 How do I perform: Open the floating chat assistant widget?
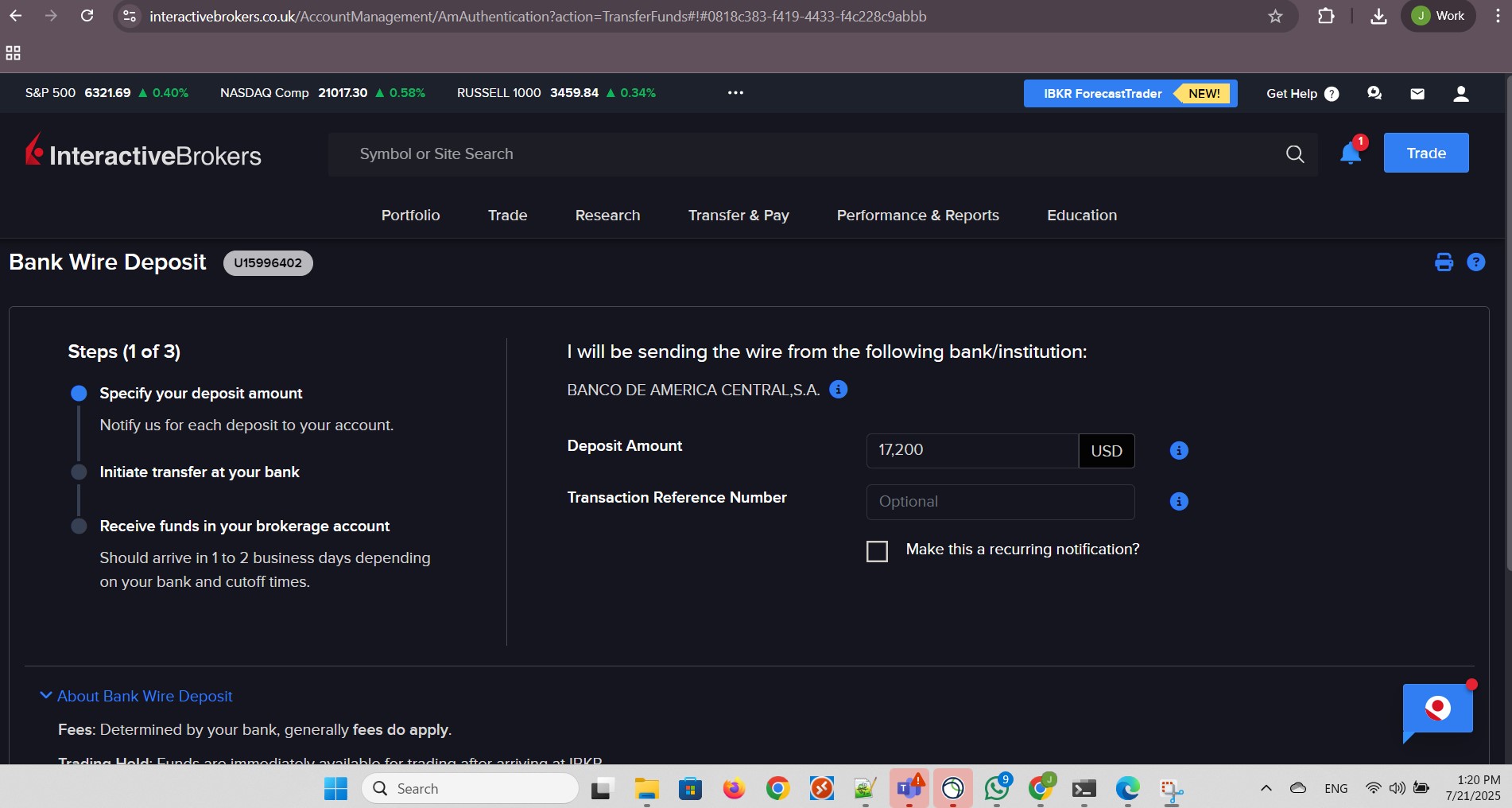pyautogui.click(x=1437, y=710)
